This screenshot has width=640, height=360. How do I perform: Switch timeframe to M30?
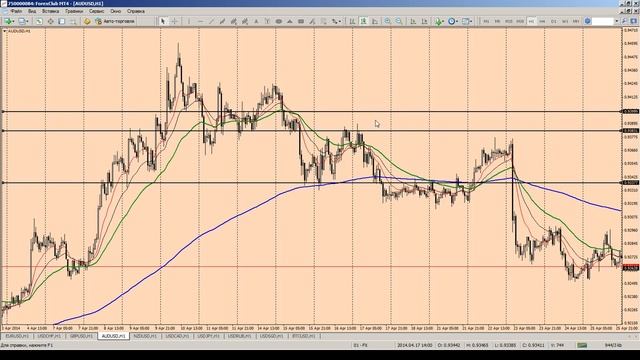point(520,21)
